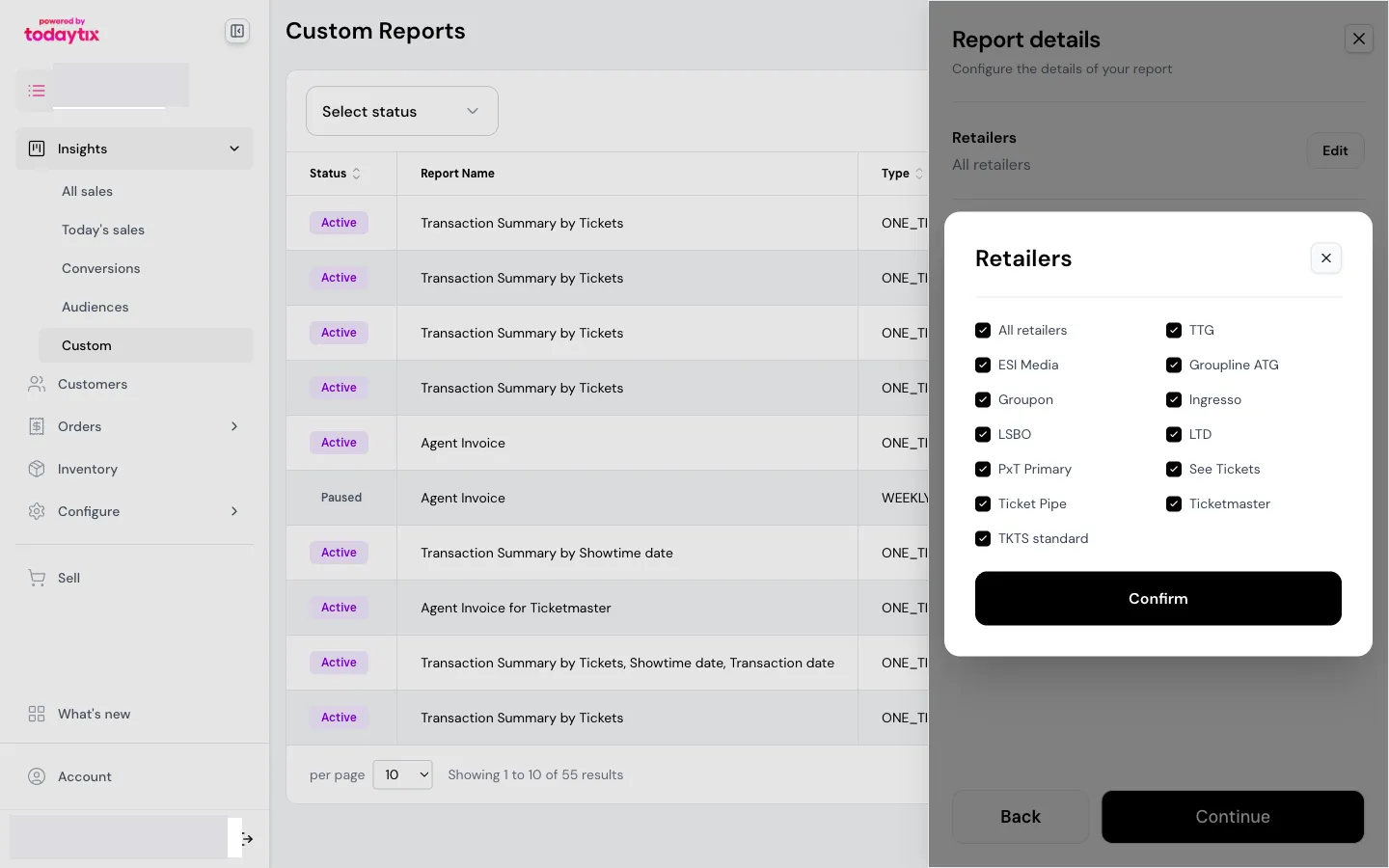The image size is (1389, 868).
Task: Open Conversions in sidebar
Action: pyautogui.click(x=101, y=268)
